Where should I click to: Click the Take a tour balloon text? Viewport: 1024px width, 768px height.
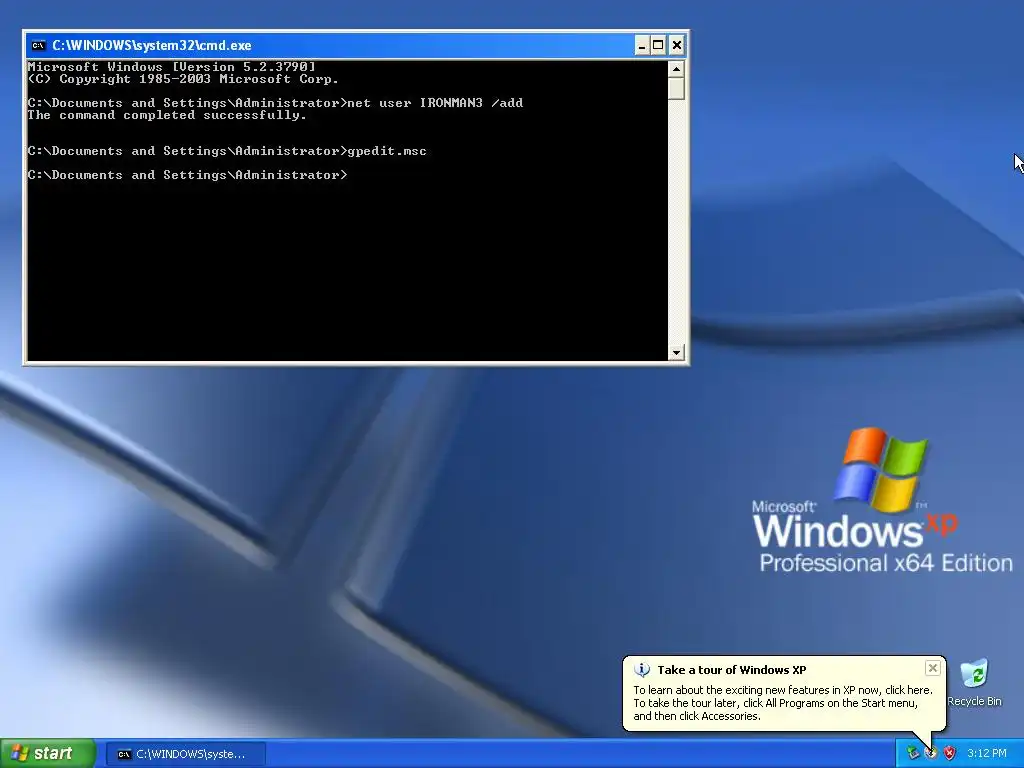(x=783, y=703)
